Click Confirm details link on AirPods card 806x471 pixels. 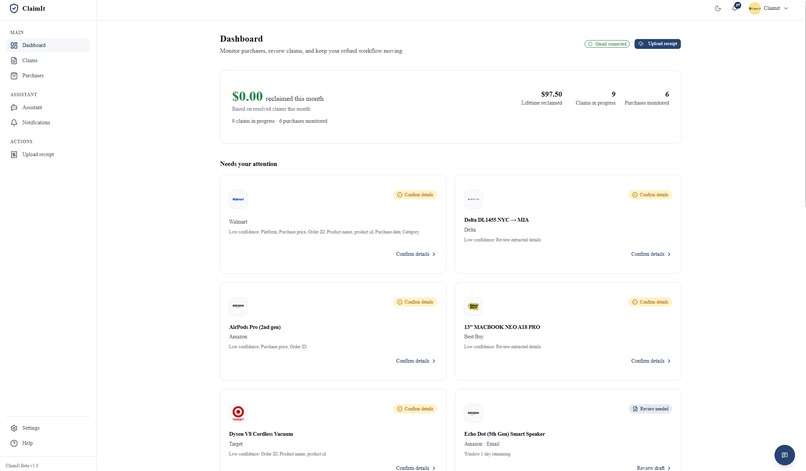click(415, 361)
